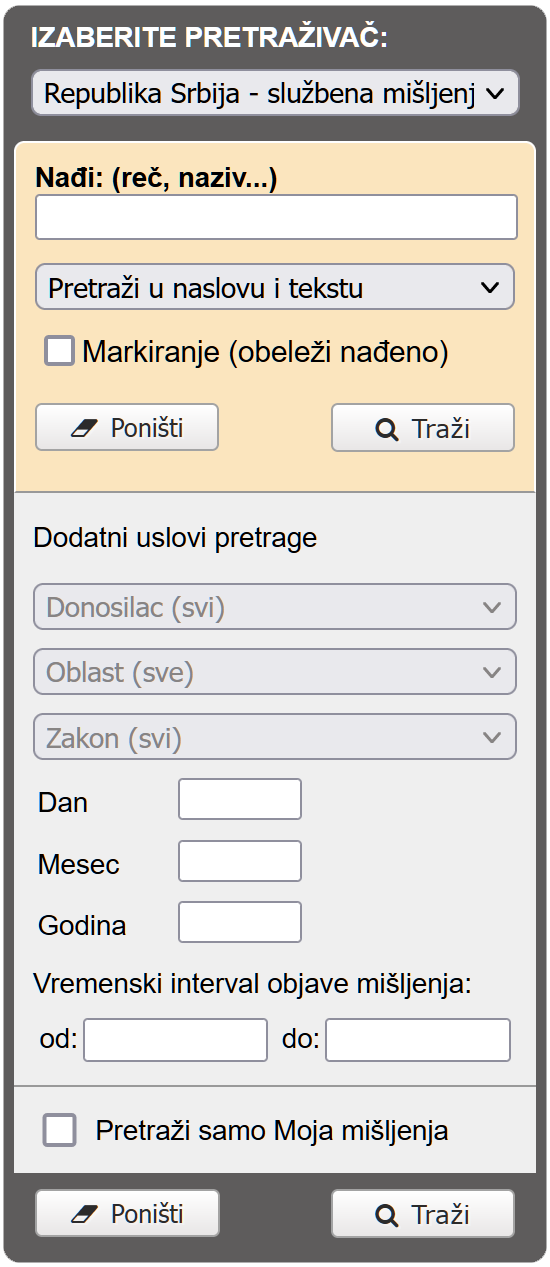Click the chevron arrow of Zakon dropdown
This screenshot has width=550, height=1267.
[x=491, y=738]
